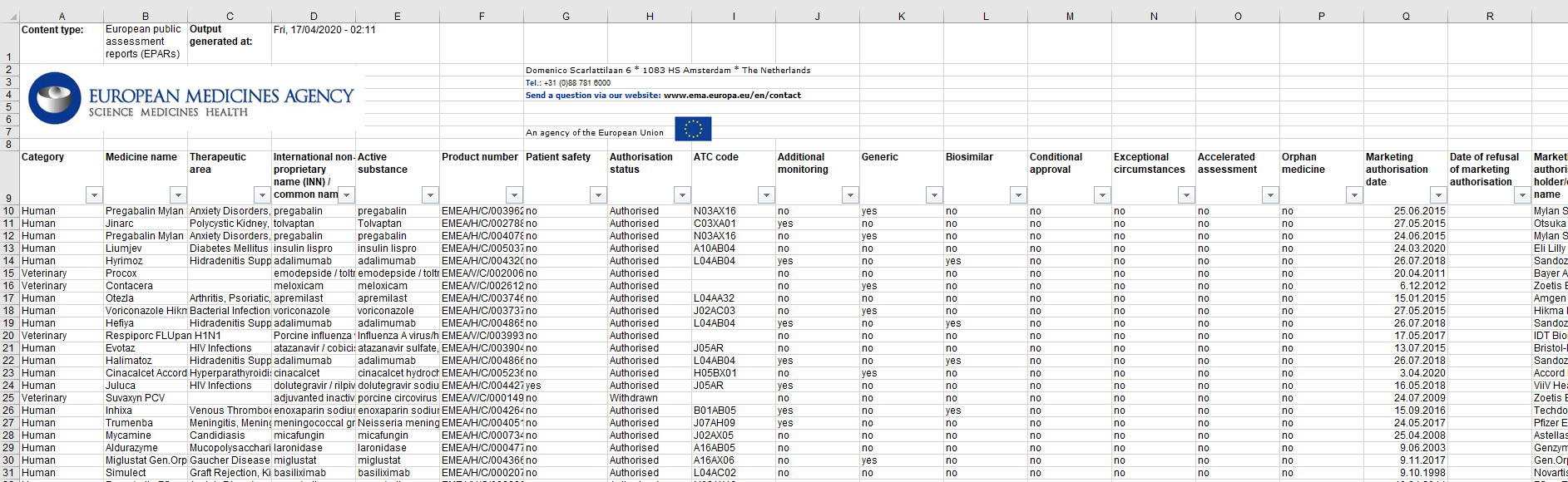This screenshot has height=482, width=1568.
Task: Select the 'B01AB05' ATC code cell
Action: (734, 411)
